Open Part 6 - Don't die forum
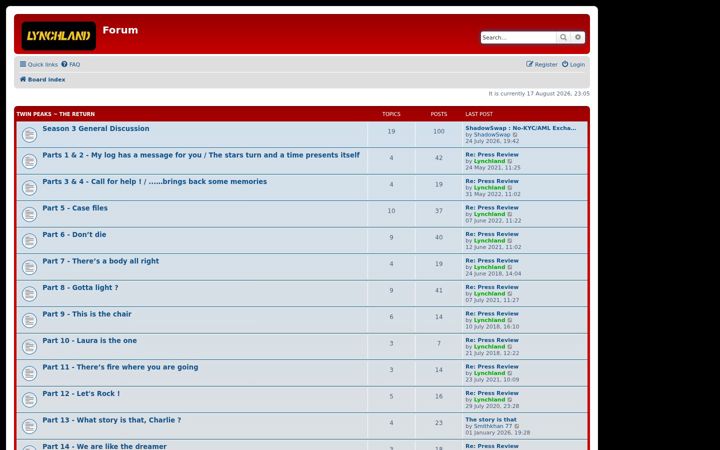Image resolution: width=720 pixels, height=450 pixels. tap(74, 235)
